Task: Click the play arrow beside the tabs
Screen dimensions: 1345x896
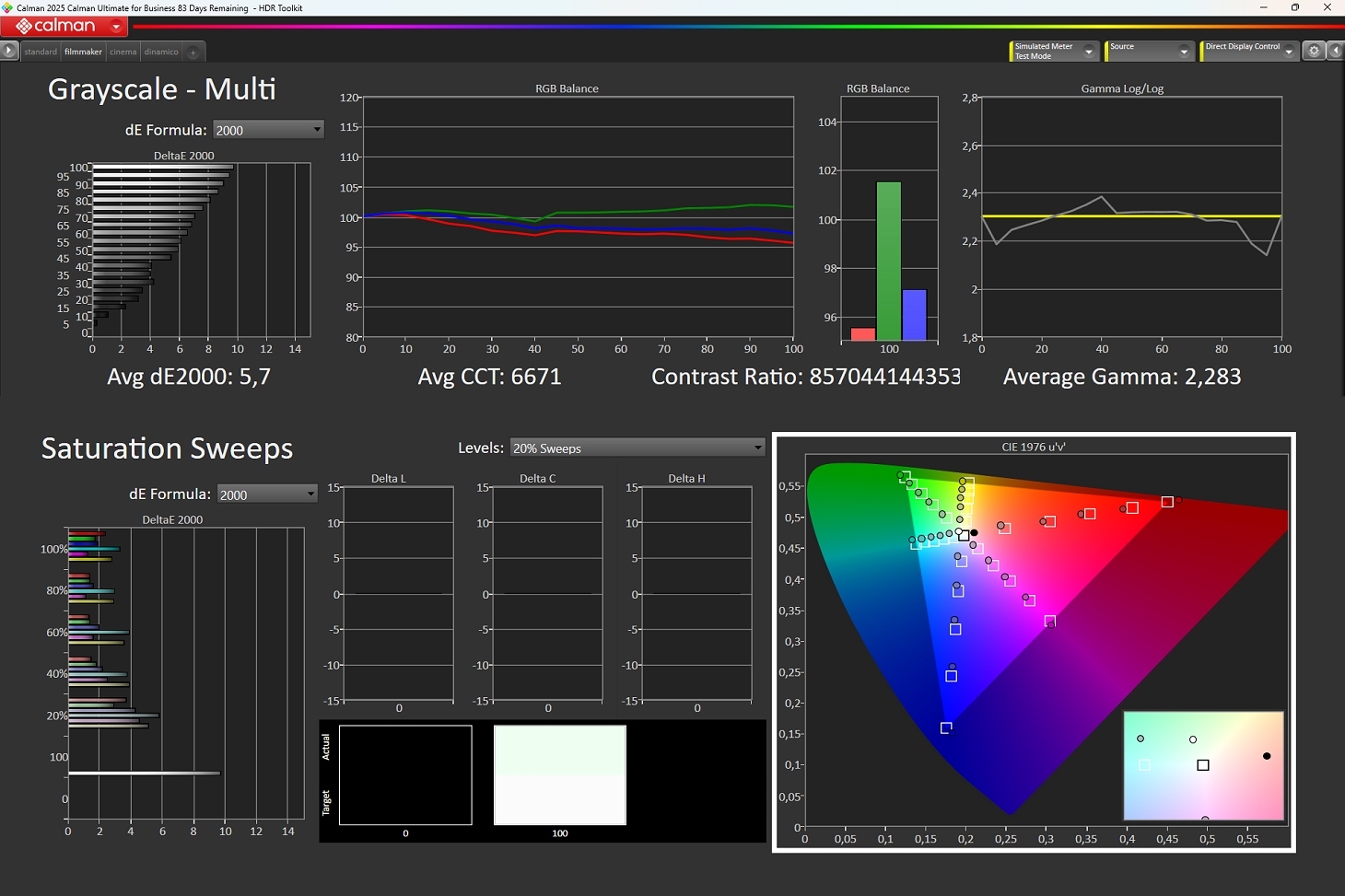Action: [x=9, y=52]
